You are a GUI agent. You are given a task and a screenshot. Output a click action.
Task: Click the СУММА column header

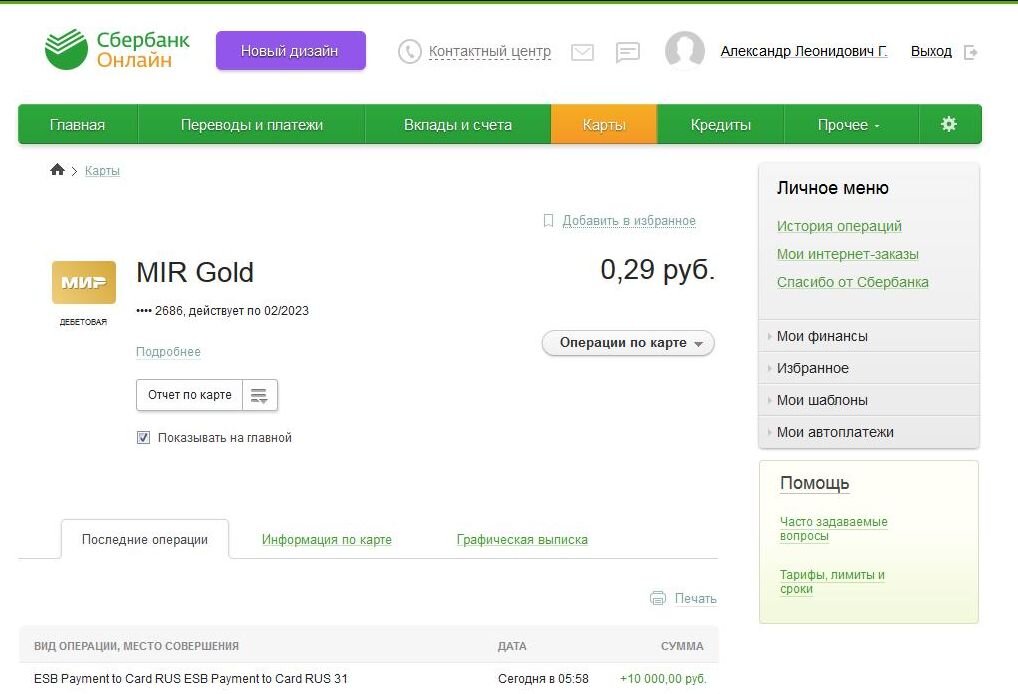click(x=682, y=646)
